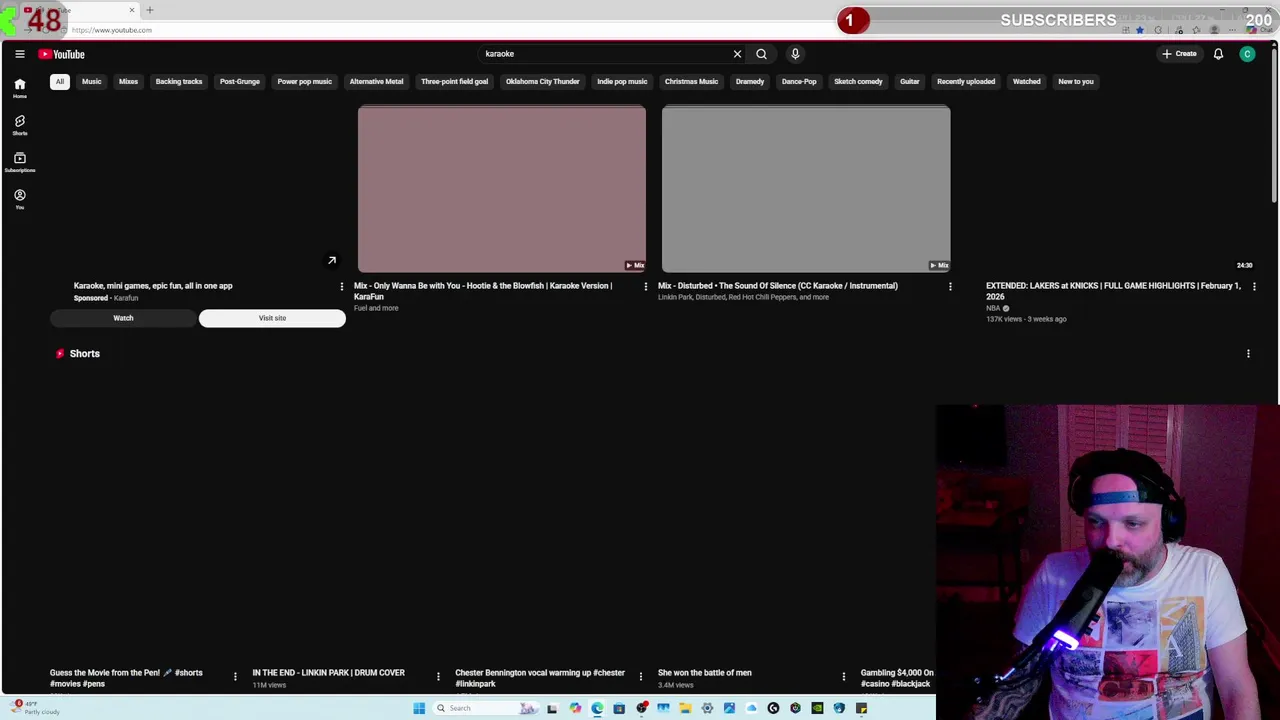The image size is (1280, 720).
Task: Filter by Dance-Pop
Action: point(799,82)
